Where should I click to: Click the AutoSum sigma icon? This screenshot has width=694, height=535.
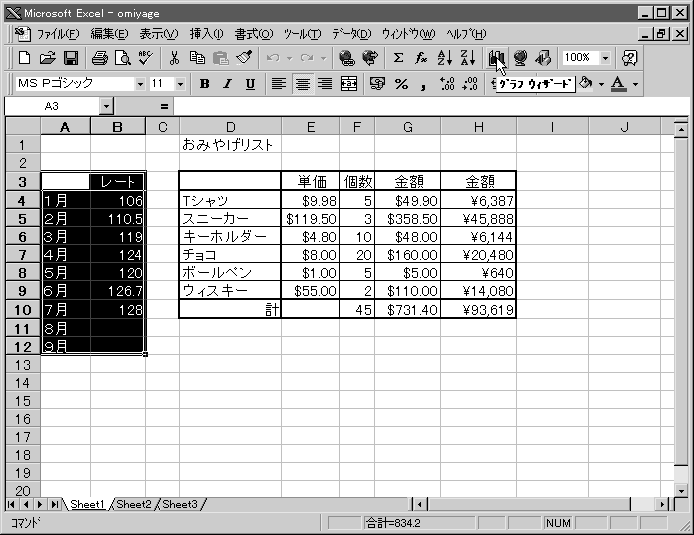[x=399, y=58]
